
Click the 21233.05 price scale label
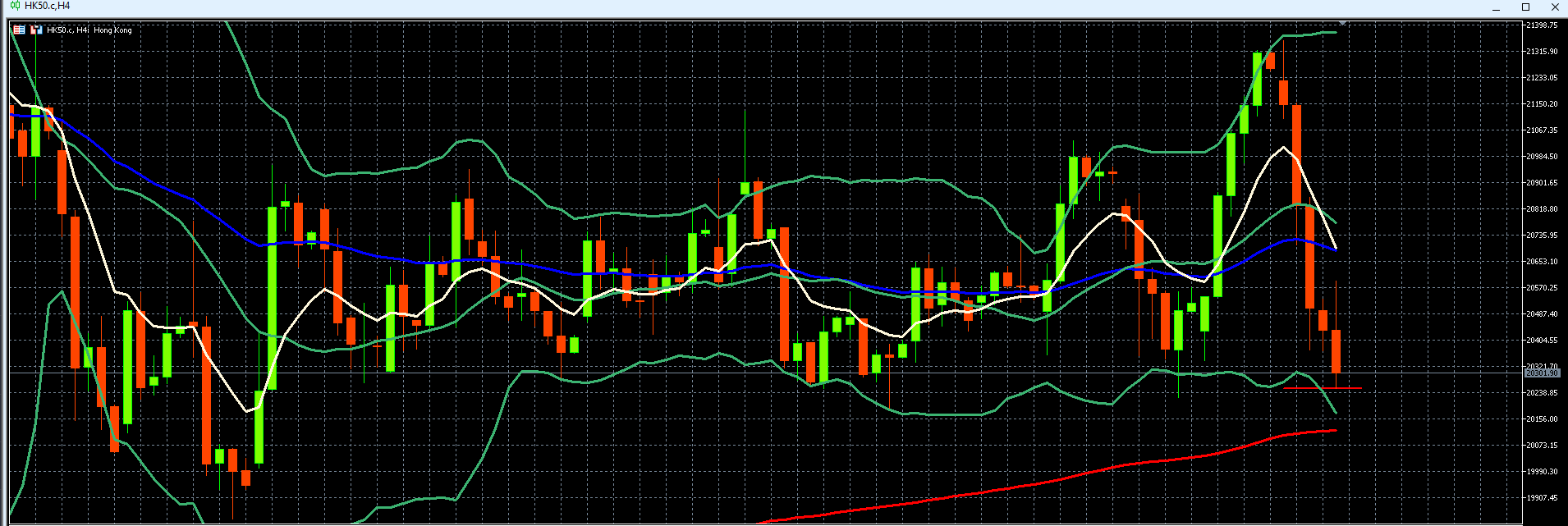1542,78
